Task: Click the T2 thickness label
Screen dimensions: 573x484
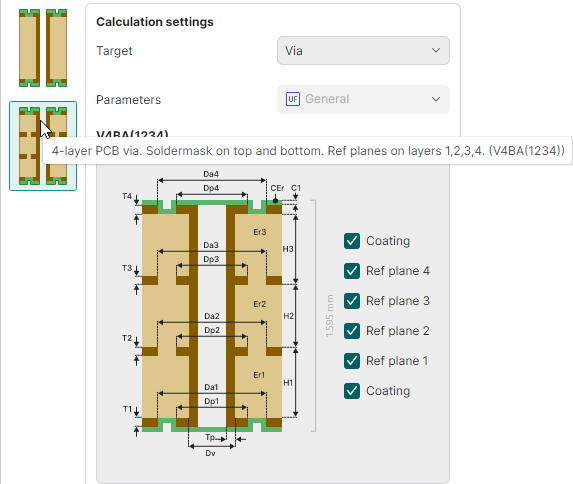Action: click(127, 338)
